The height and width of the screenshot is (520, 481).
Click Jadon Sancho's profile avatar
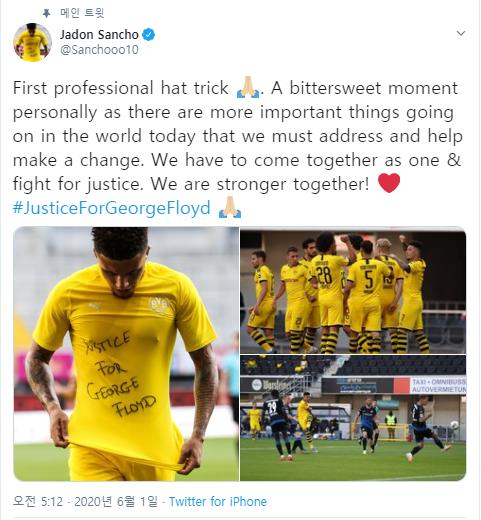(32, 42)
